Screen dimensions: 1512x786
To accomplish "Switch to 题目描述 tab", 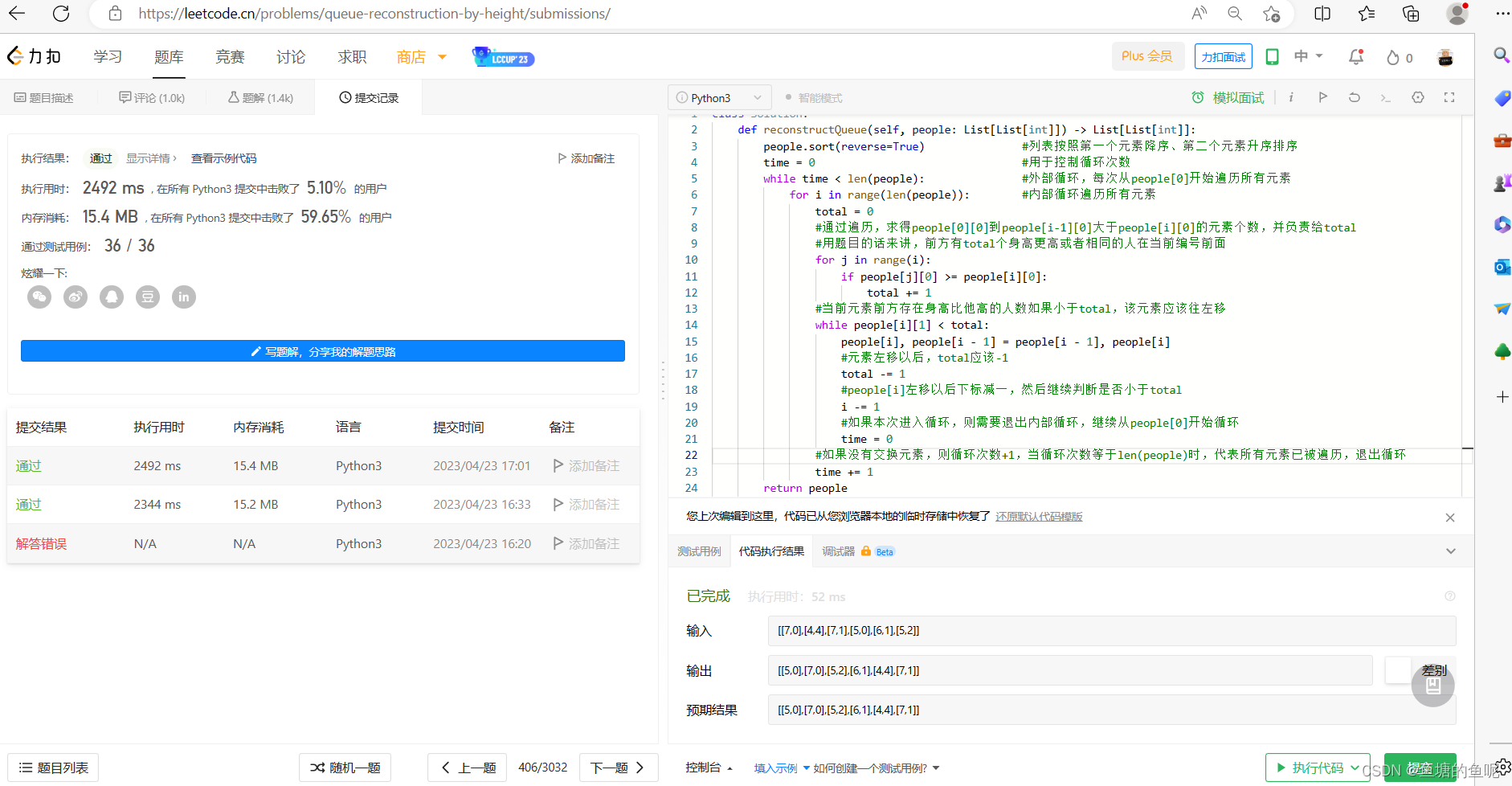I will (x=43, y=98).
